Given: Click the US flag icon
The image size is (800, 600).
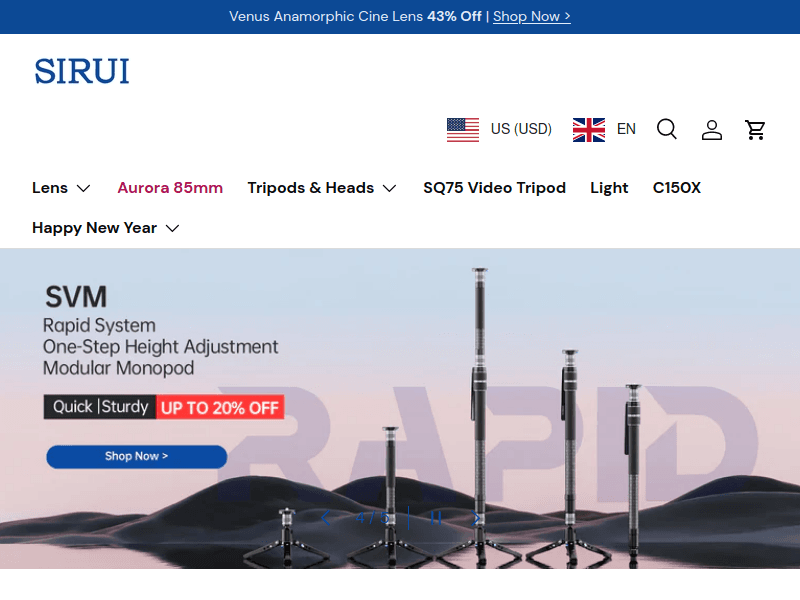Looking at the screenshot, I should (463, 129).
